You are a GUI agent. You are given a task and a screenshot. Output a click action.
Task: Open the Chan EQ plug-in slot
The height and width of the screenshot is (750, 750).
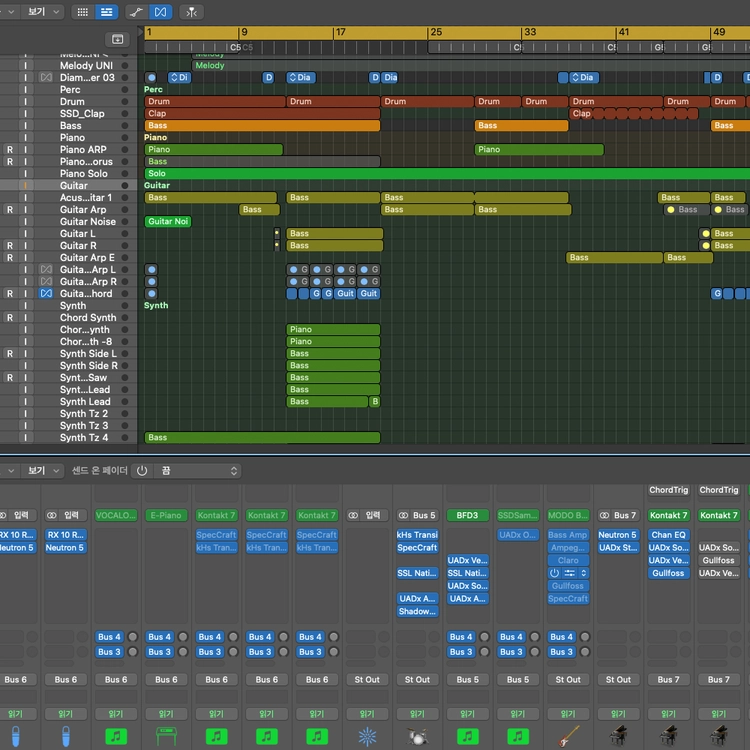(669, 535)
